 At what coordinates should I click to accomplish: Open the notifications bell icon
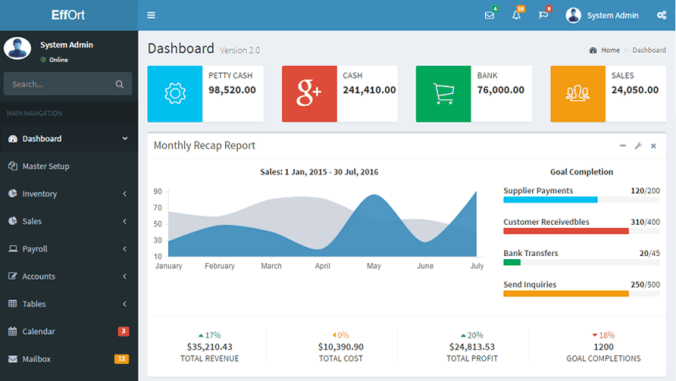516,16
